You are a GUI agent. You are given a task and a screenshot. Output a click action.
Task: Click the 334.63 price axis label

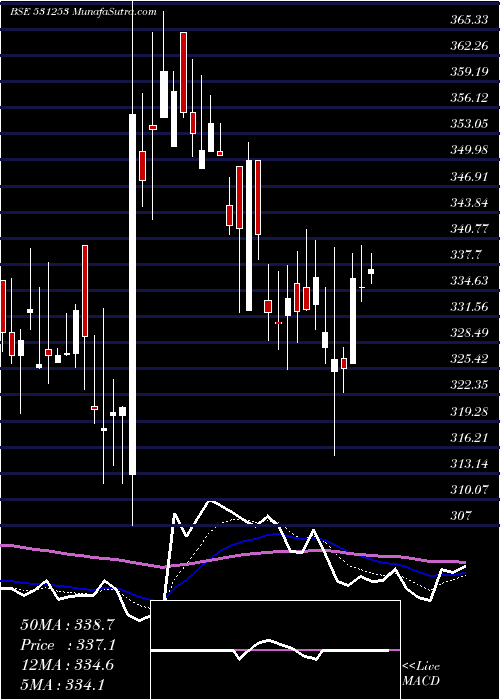click(470, 281)
